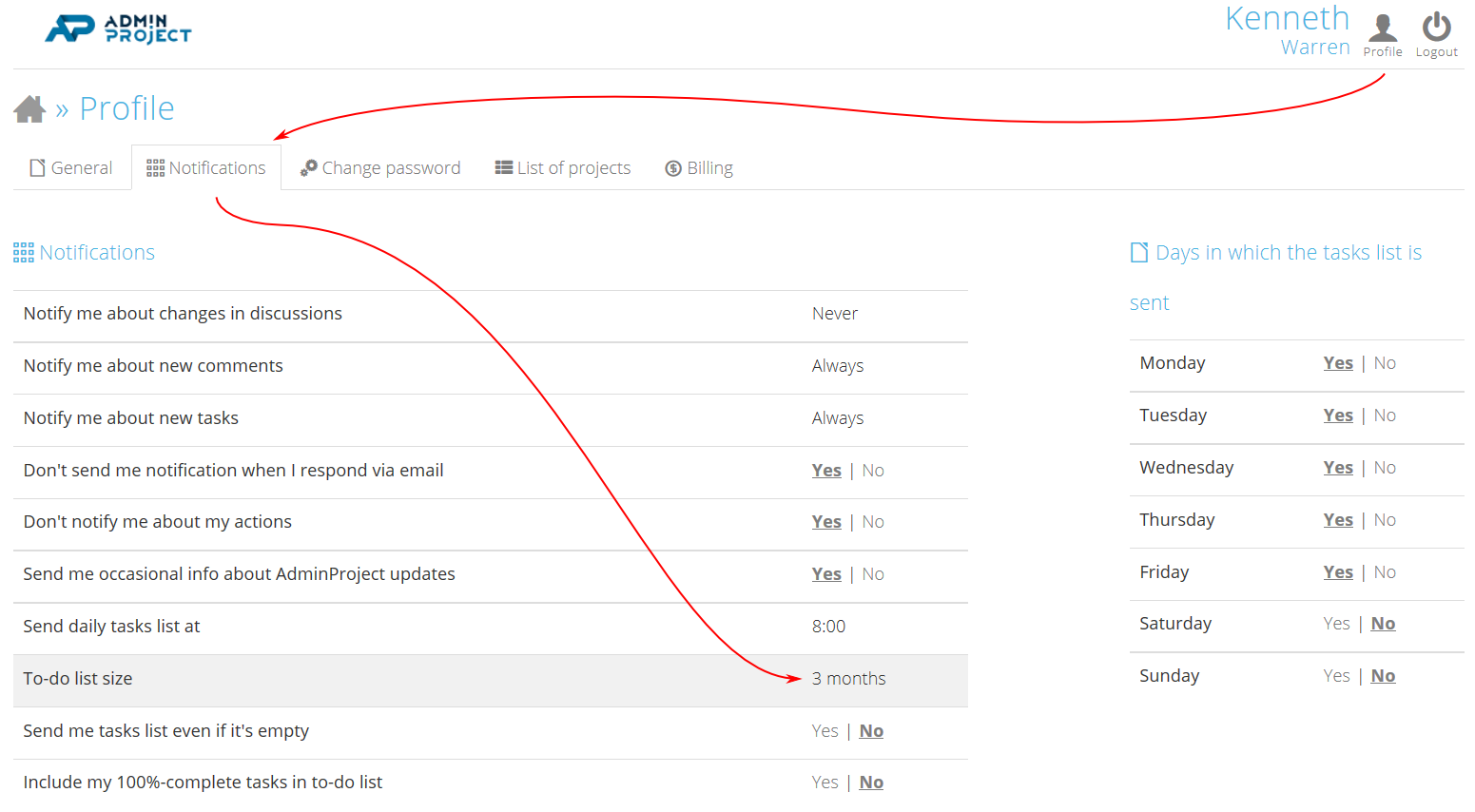Set Yes for send empty tasks list
1475x812 pixels.
click(825, 731)
